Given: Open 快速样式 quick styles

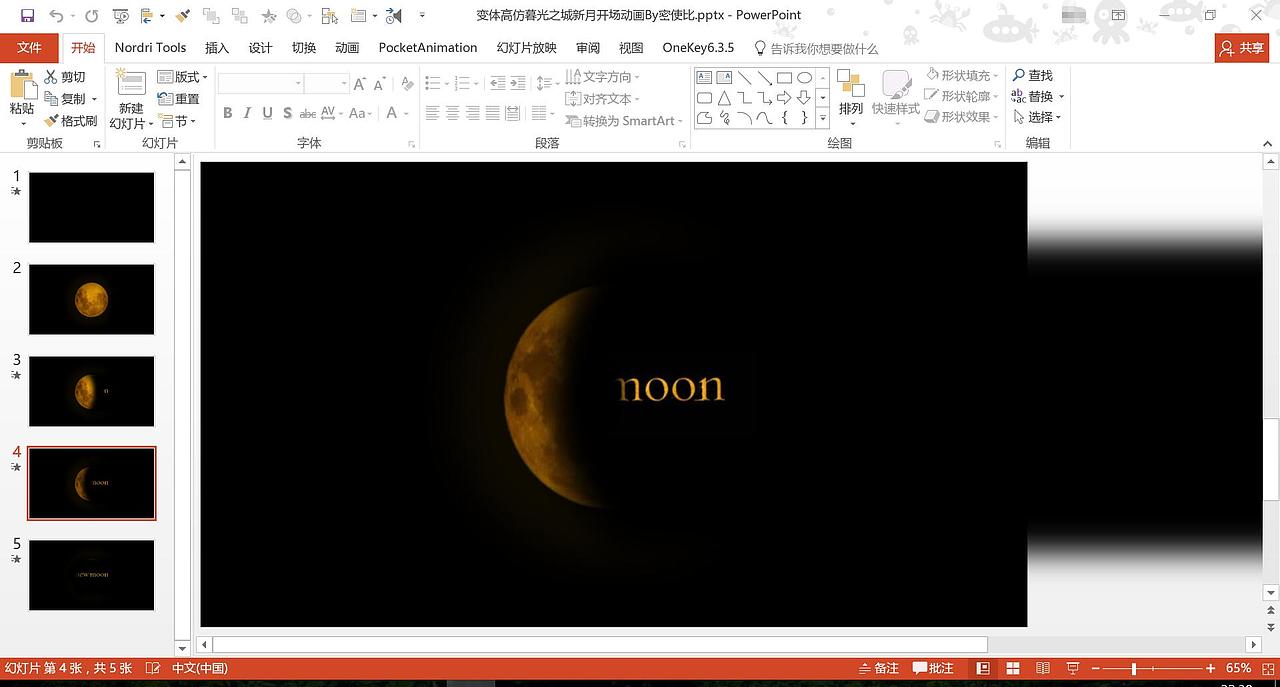Looking at the screenshot, I should (x=895, y=95).
